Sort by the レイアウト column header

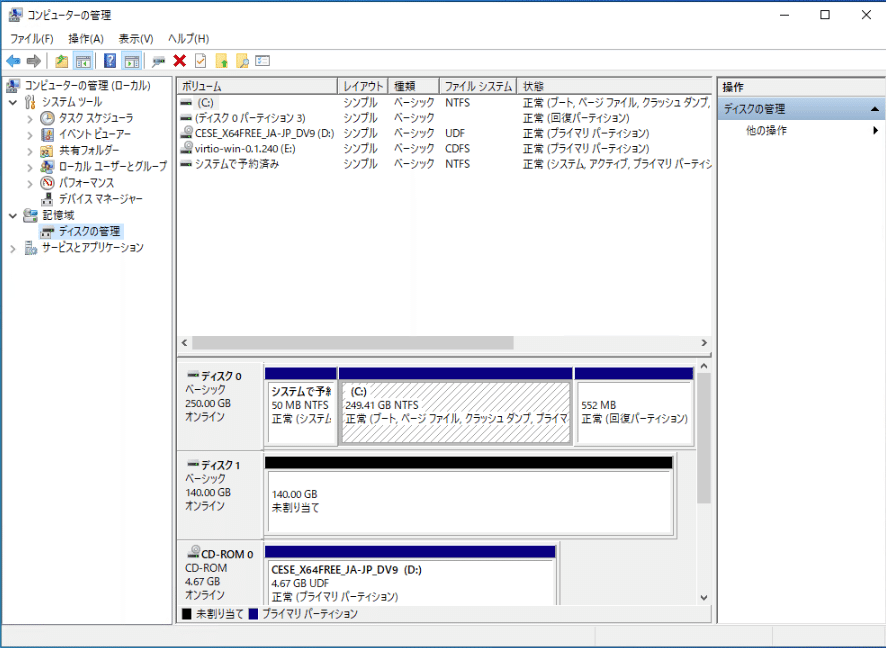click(x=363, y=86)
